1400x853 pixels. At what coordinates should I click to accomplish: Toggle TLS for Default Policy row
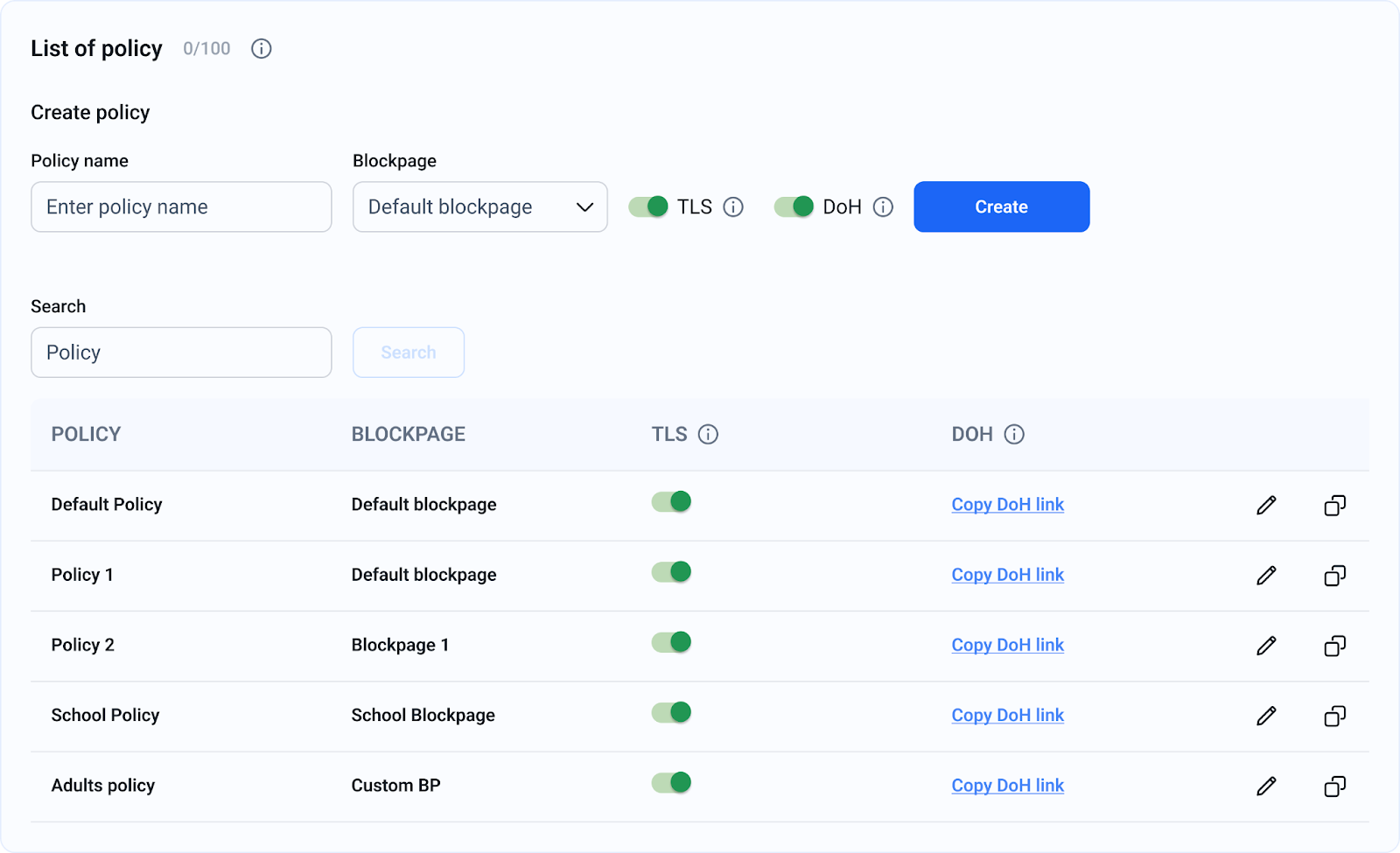671,501
